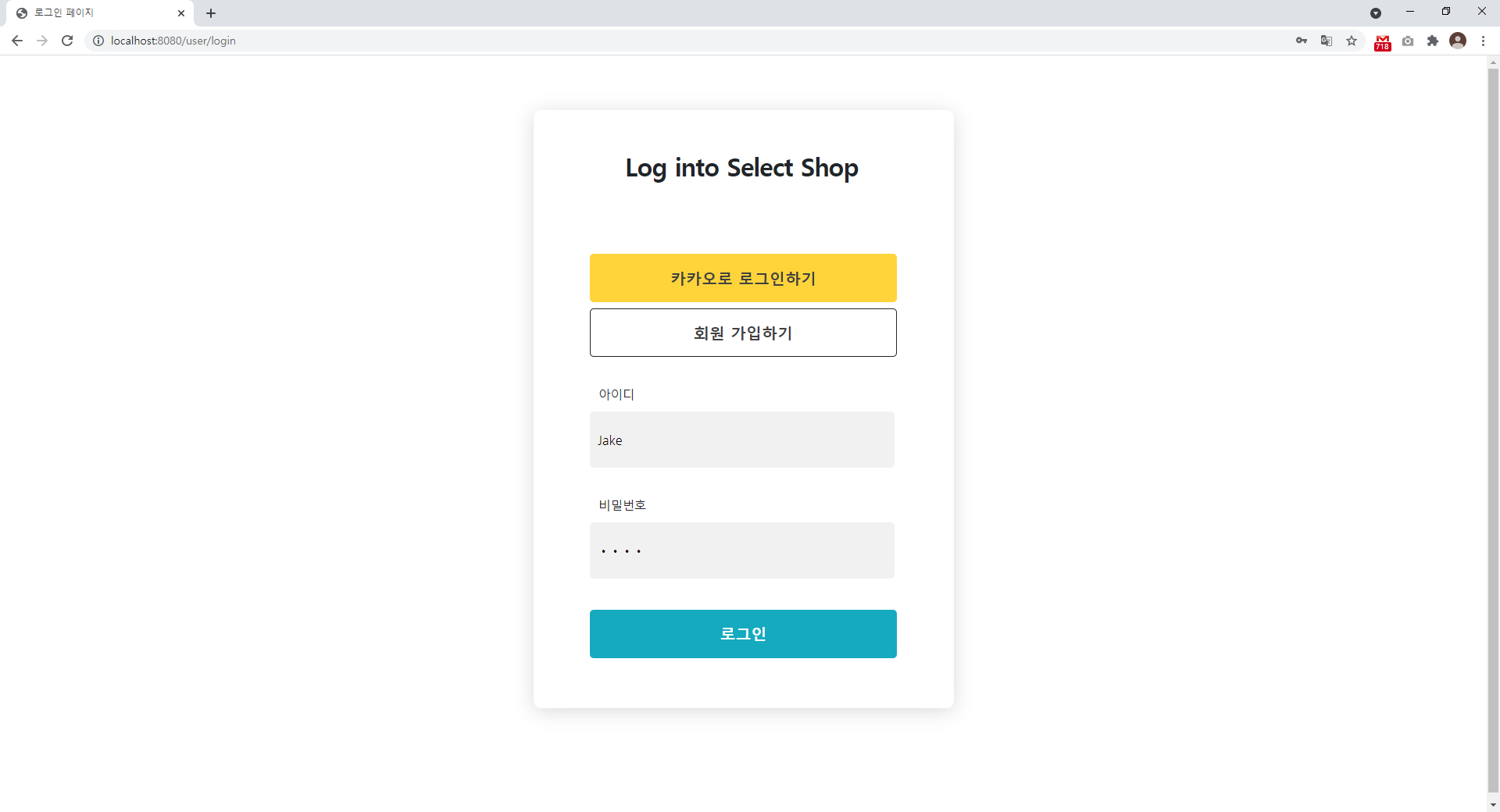Bookmark this page with the star icon

[x=1352, y=41]
